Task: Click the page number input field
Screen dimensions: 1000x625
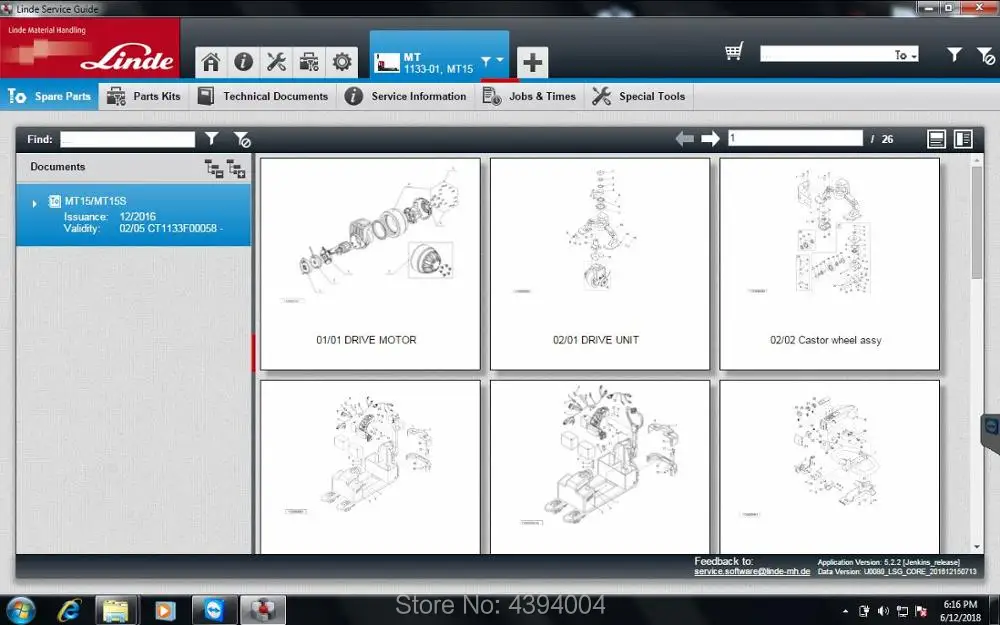Action: pos(795,138)
